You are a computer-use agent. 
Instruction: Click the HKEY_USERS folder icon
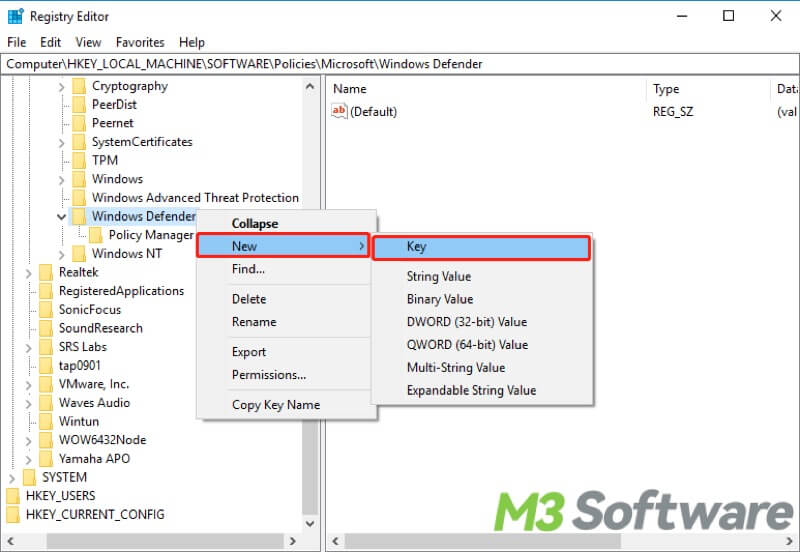pos(13,496)
